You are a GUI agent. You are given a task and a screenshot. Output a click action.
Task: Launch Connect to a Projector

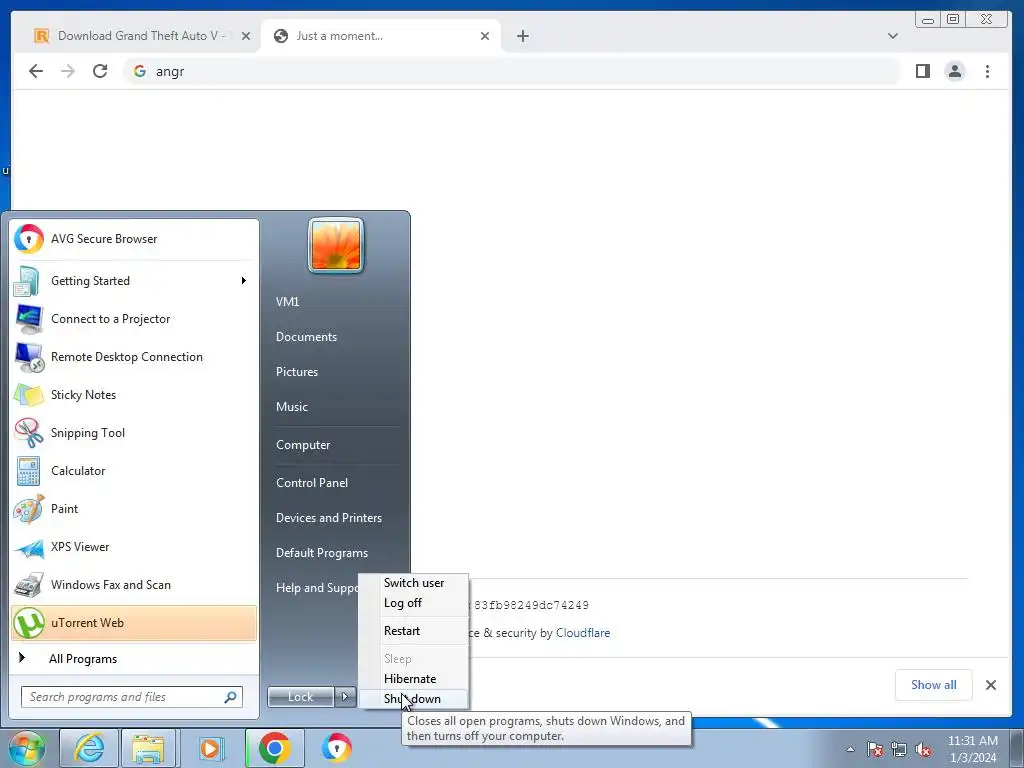(x=134, y=319)
